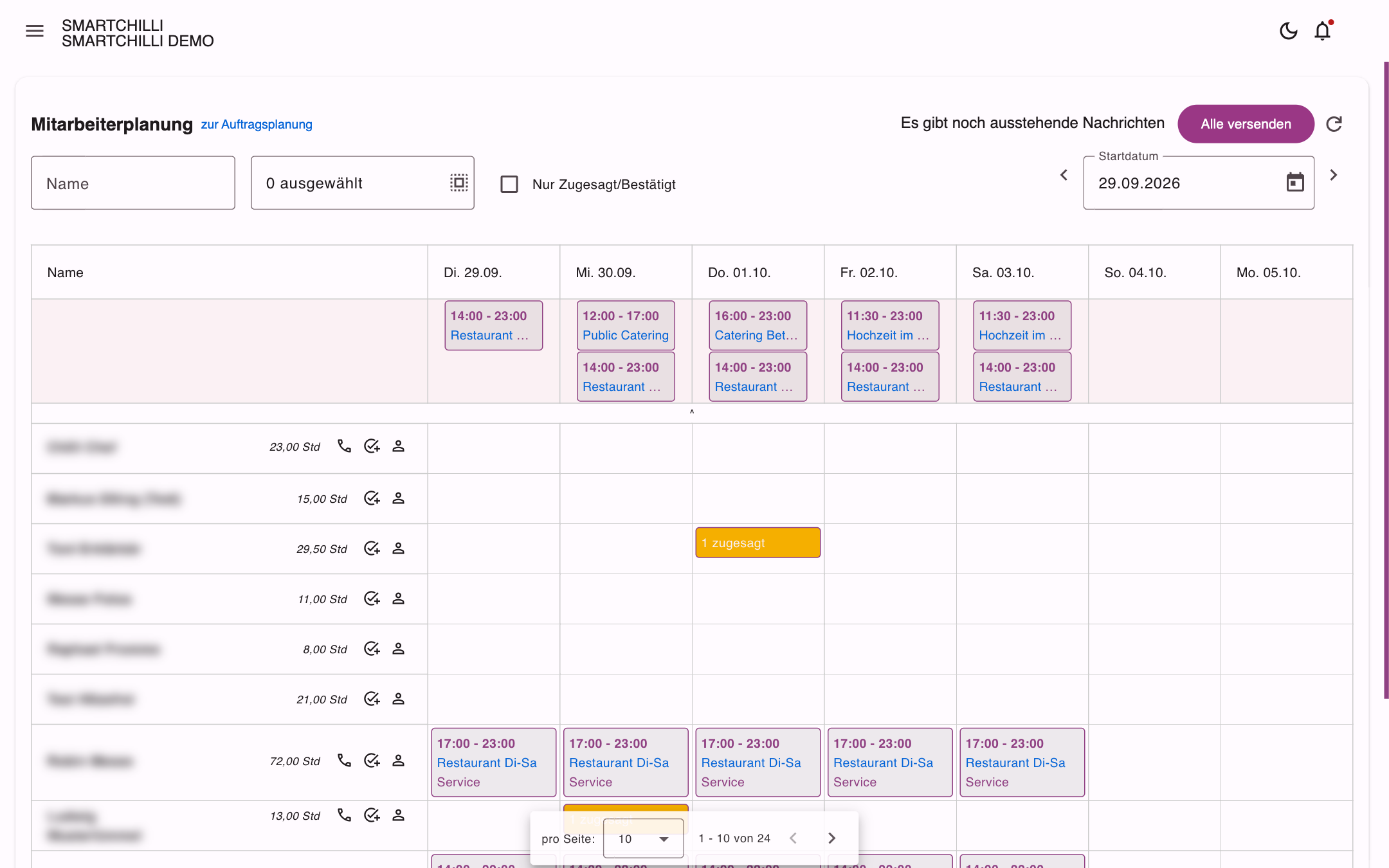Open Friday 'Hochzeit im …' 11:30 - 23:00 order
The height and width of the screenshot is (868, 1389).
tap(890, 325)
